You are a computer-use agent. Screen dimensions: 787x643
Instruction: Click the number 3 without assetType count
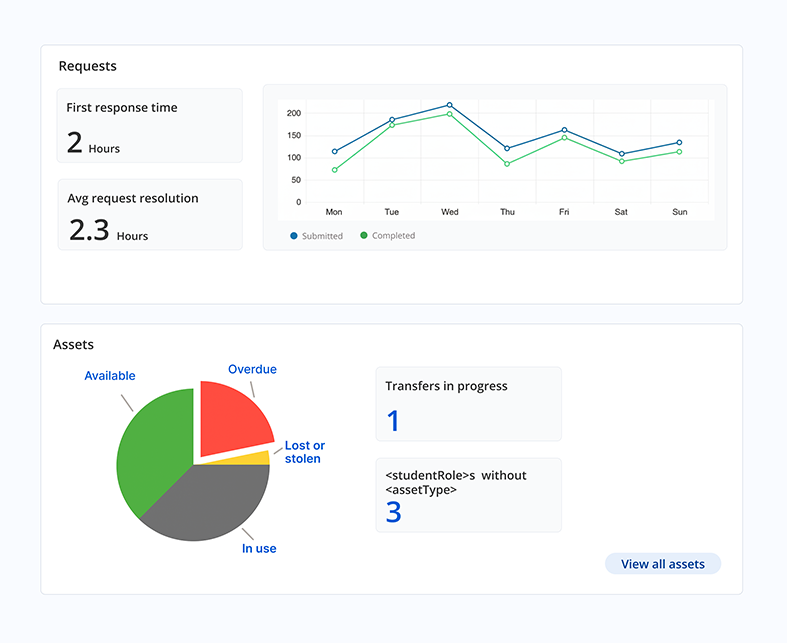click(x=394, y=513)
